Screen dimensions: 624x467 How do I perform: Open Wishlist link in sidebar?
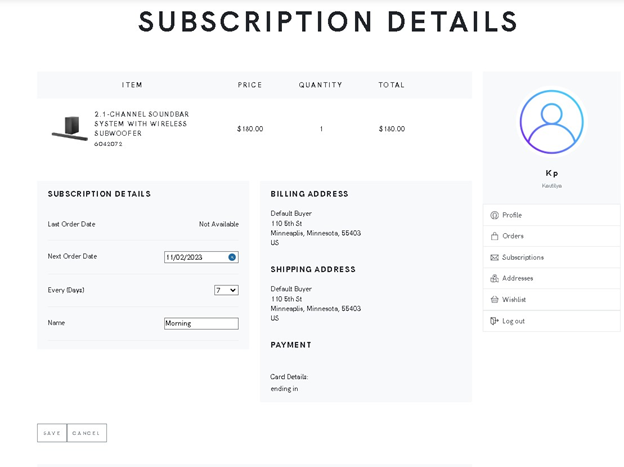click(552, 299)
